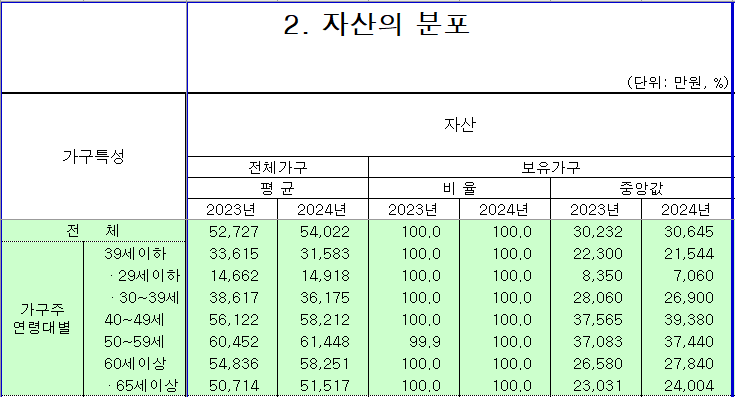This screenshot has width=735, height=397.
Task: Select the '자산' header cell
Action: point(459,125)
